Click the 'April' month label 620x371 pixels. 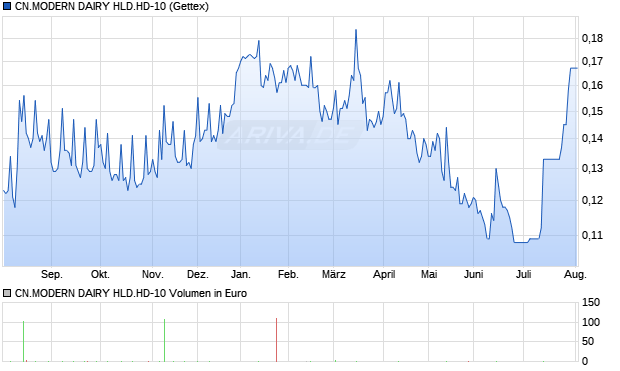[384, 274]
